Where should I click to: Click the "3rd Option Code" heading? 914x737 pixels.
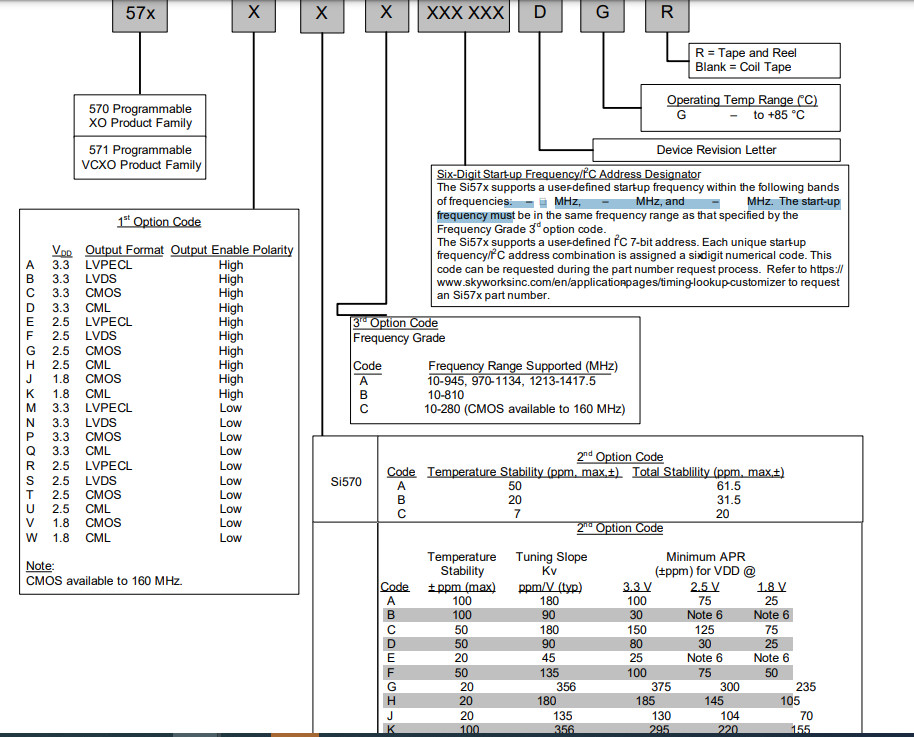click(395, 323)
